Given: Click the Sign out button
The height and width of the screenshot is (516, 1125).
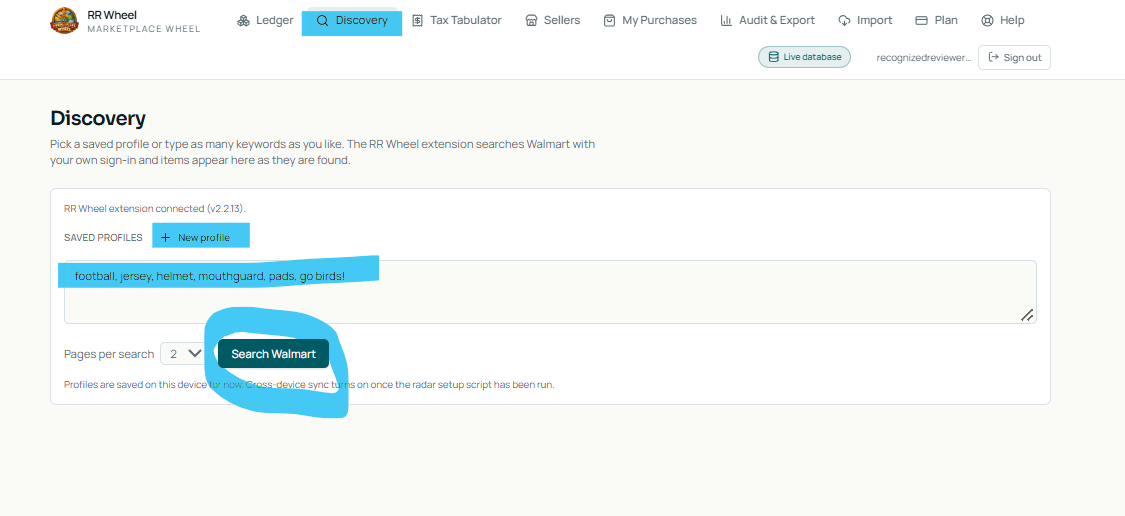Looking at the screenshot, I should (x=1015, y=57).
